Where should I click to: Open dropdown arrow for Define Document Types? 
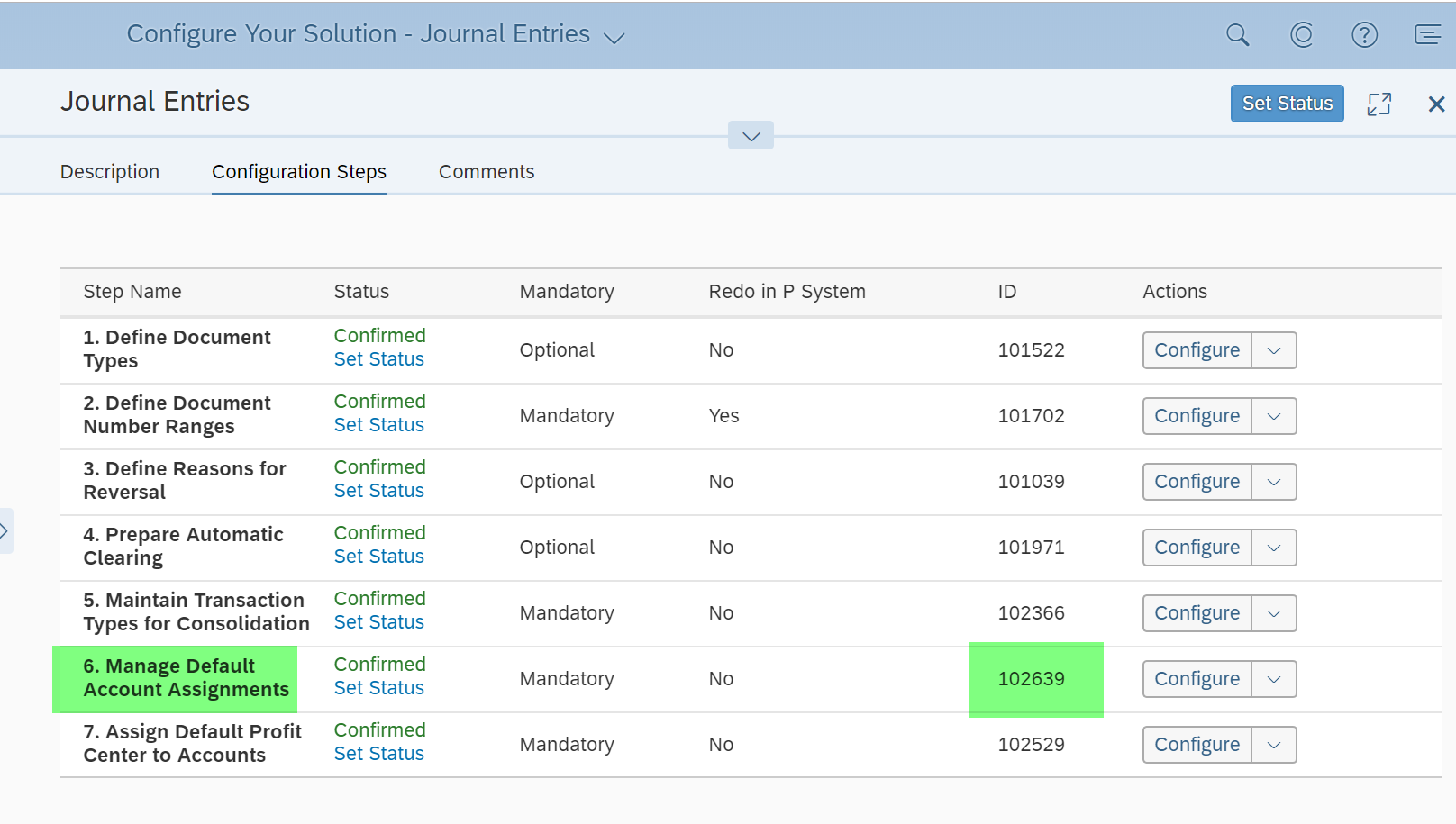(x=1274, y=350)
